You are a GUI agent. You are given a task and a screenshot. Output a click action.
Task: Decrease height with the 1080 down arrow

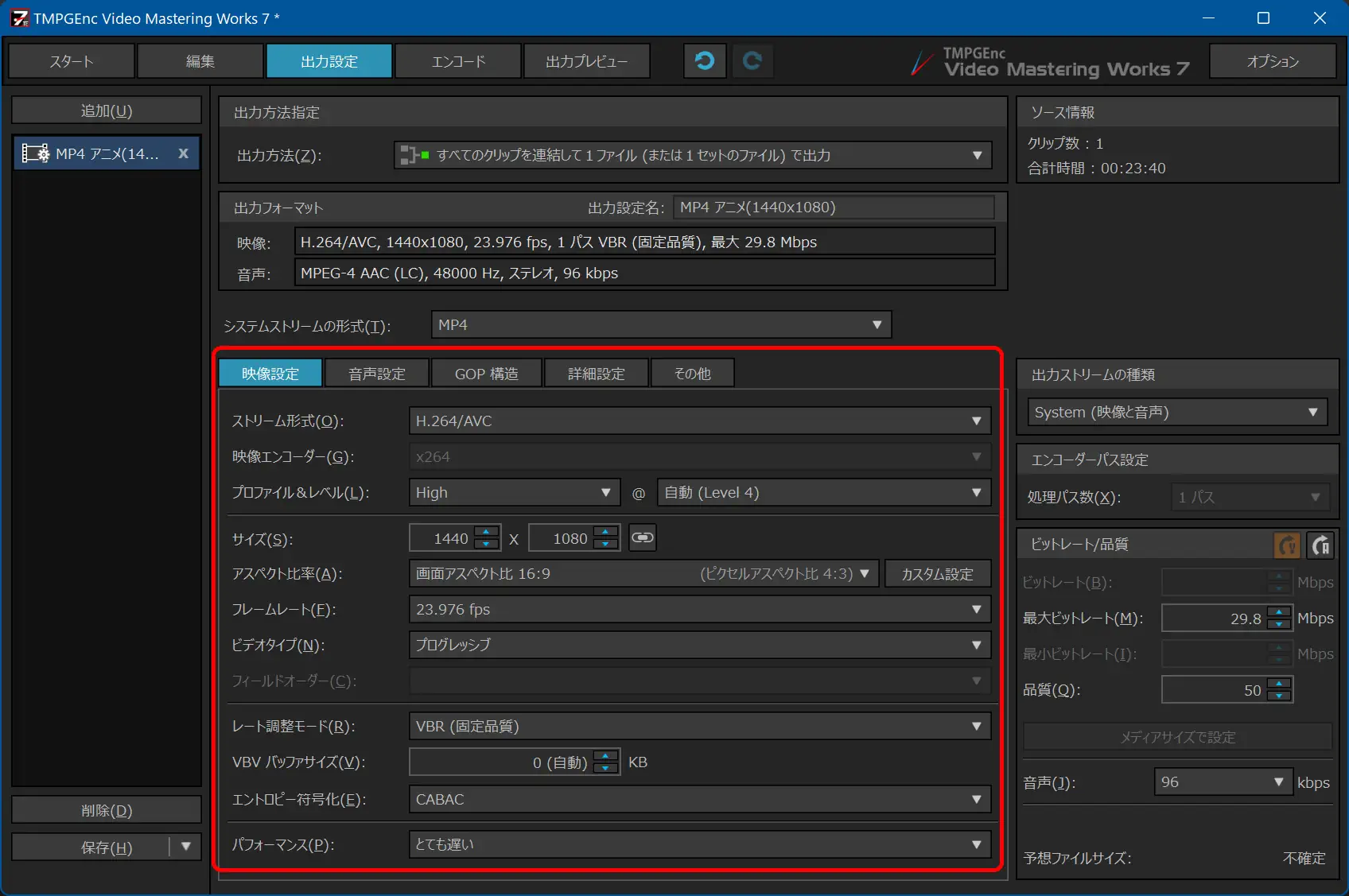(x=606, y=545)
